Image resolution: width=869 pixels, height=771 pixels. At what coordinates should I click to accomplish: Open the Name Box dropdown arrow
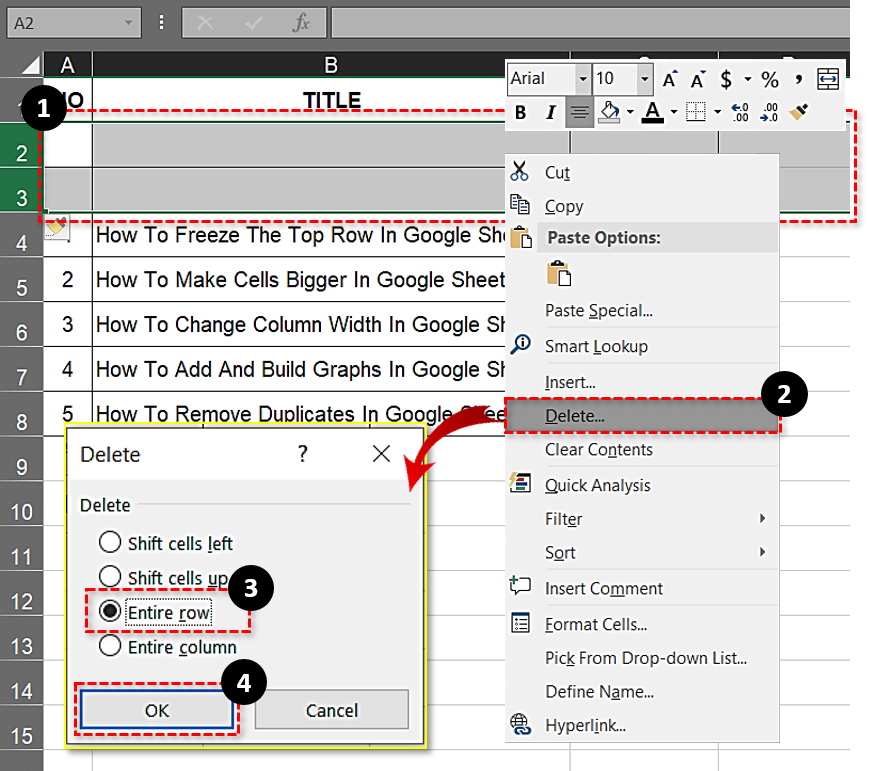(x=129, y=23)
